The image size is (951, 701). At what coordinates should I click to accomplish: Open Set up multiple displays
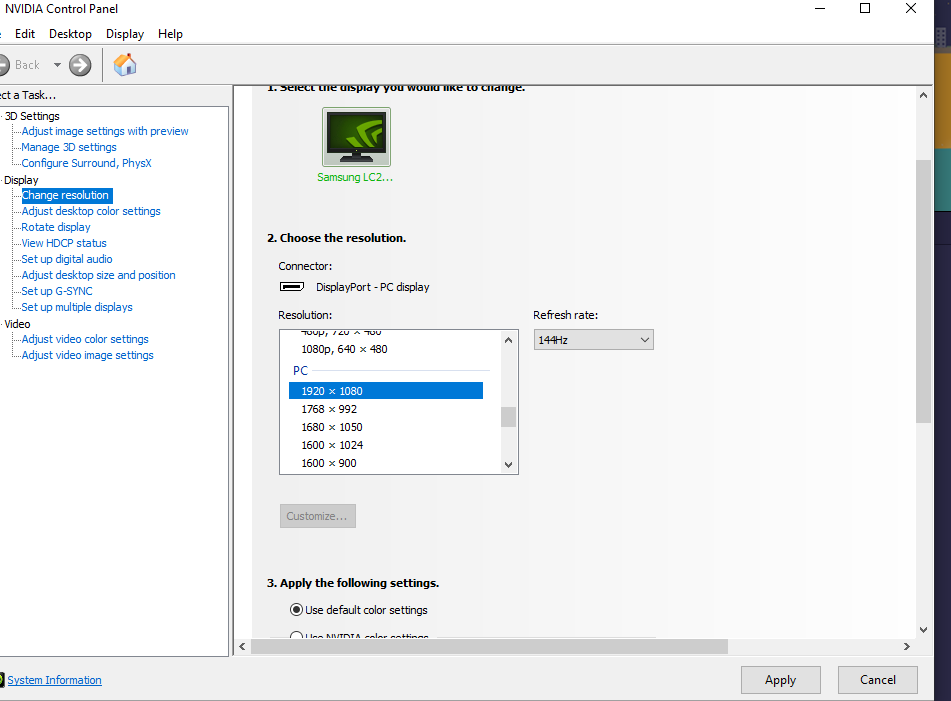[77, 307]
